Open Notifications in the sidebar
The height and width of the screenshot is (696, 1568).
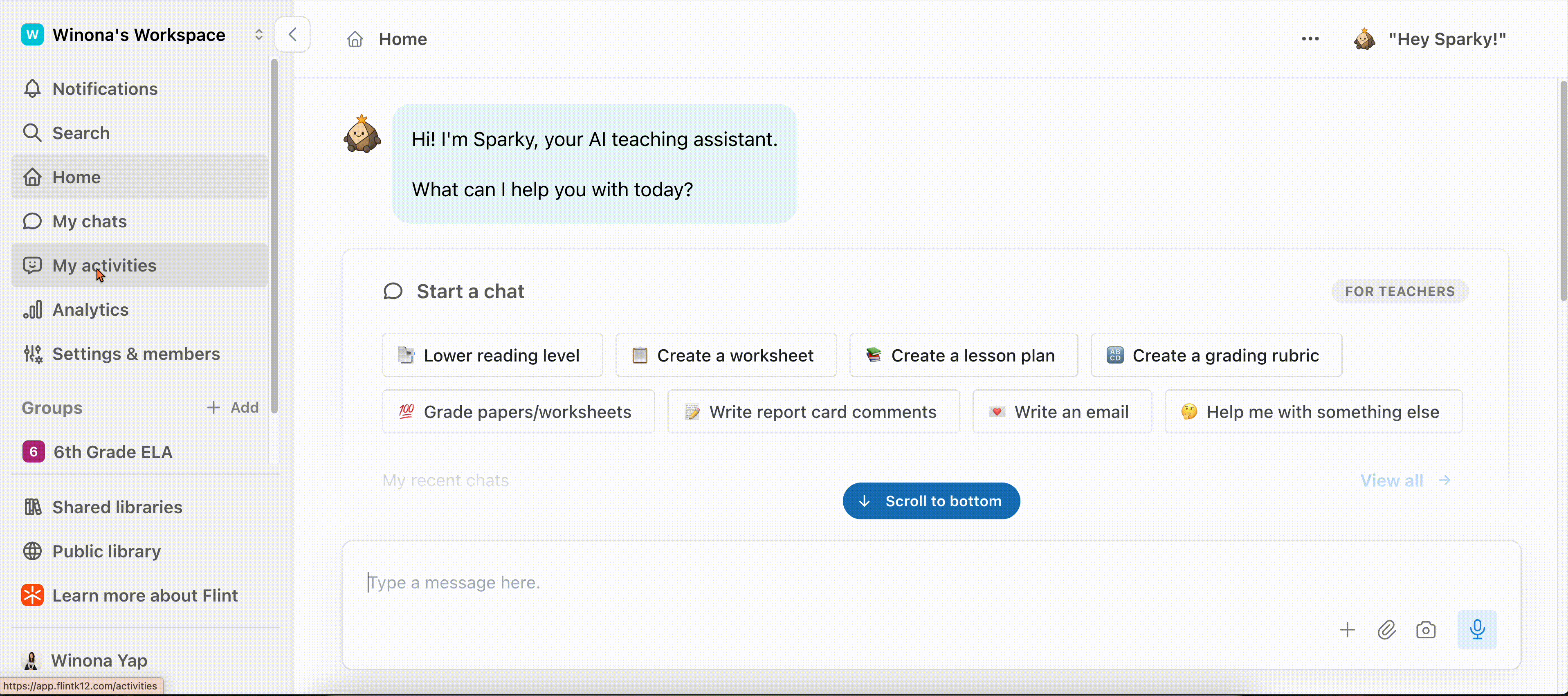point(139,89)
